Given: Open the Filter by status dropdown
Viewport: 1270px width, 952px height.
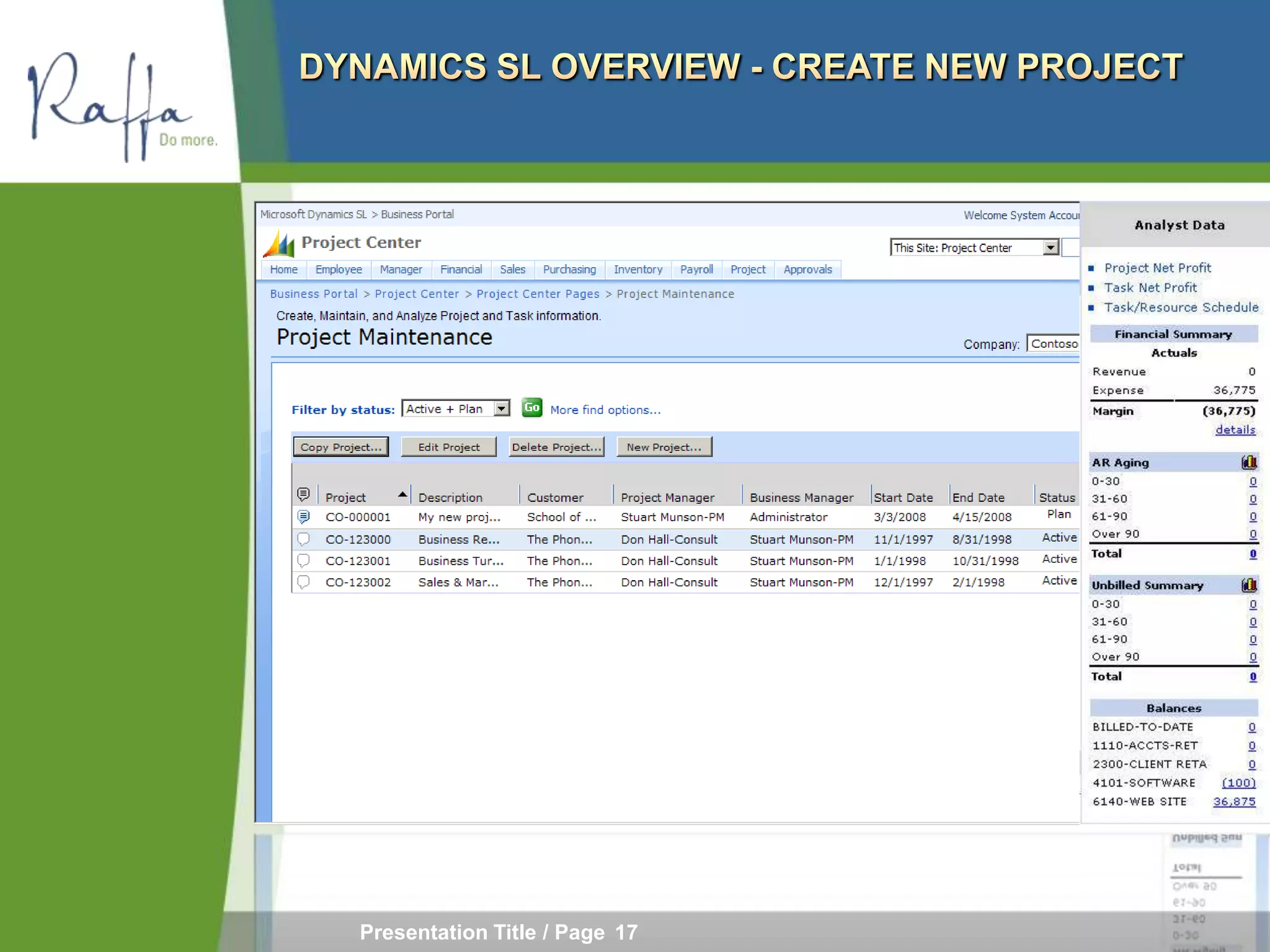Looking at the screenshot, I should click(x=502, y=408).
